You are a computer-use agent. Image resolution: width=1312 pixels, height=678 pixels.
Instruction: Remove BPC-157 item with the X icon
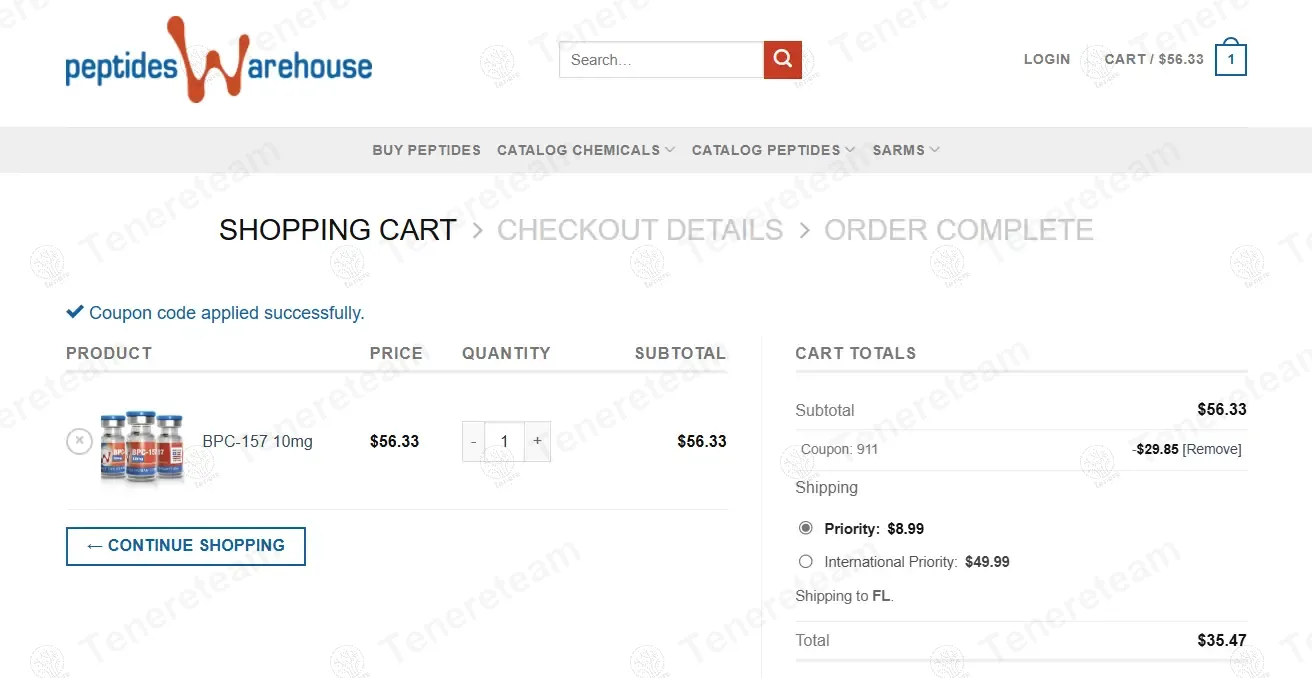pos(79,441)
